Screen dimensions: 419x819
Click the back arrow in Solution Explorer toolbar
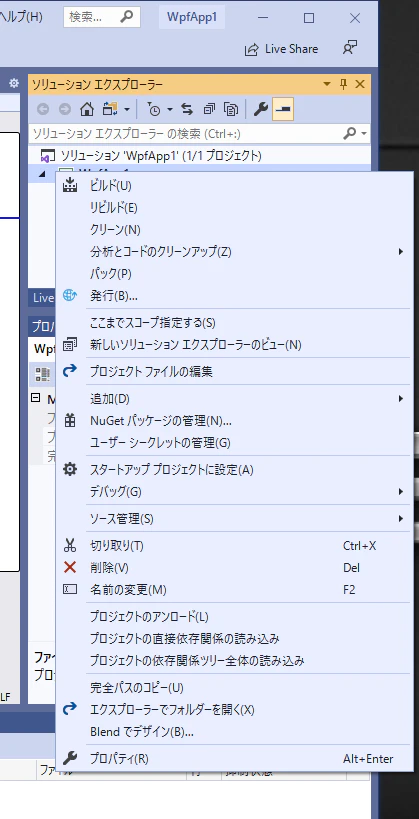43,109
